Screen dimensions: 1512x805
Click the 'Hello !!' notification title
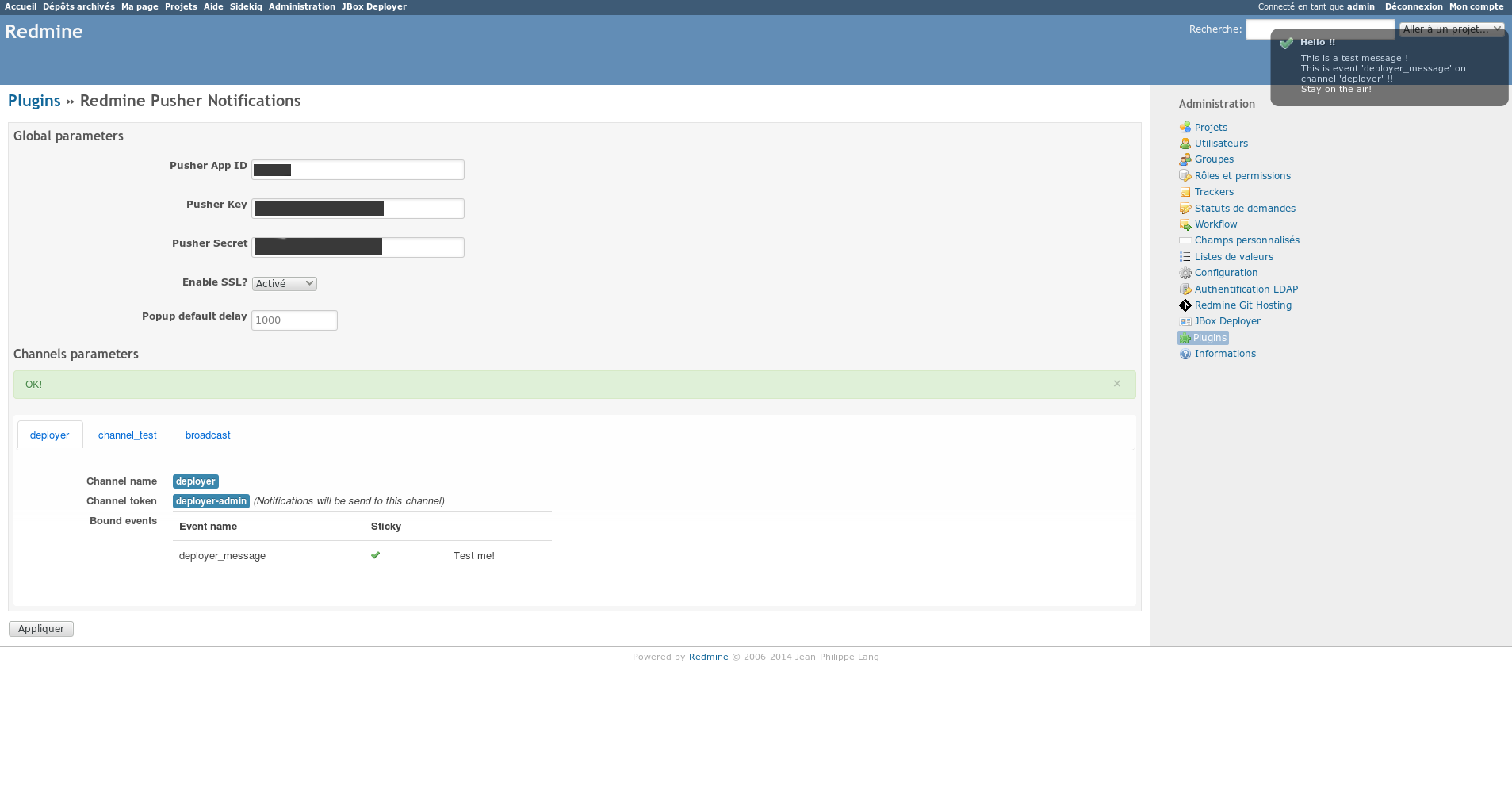pyautogui.click(x=1317, y=42)
